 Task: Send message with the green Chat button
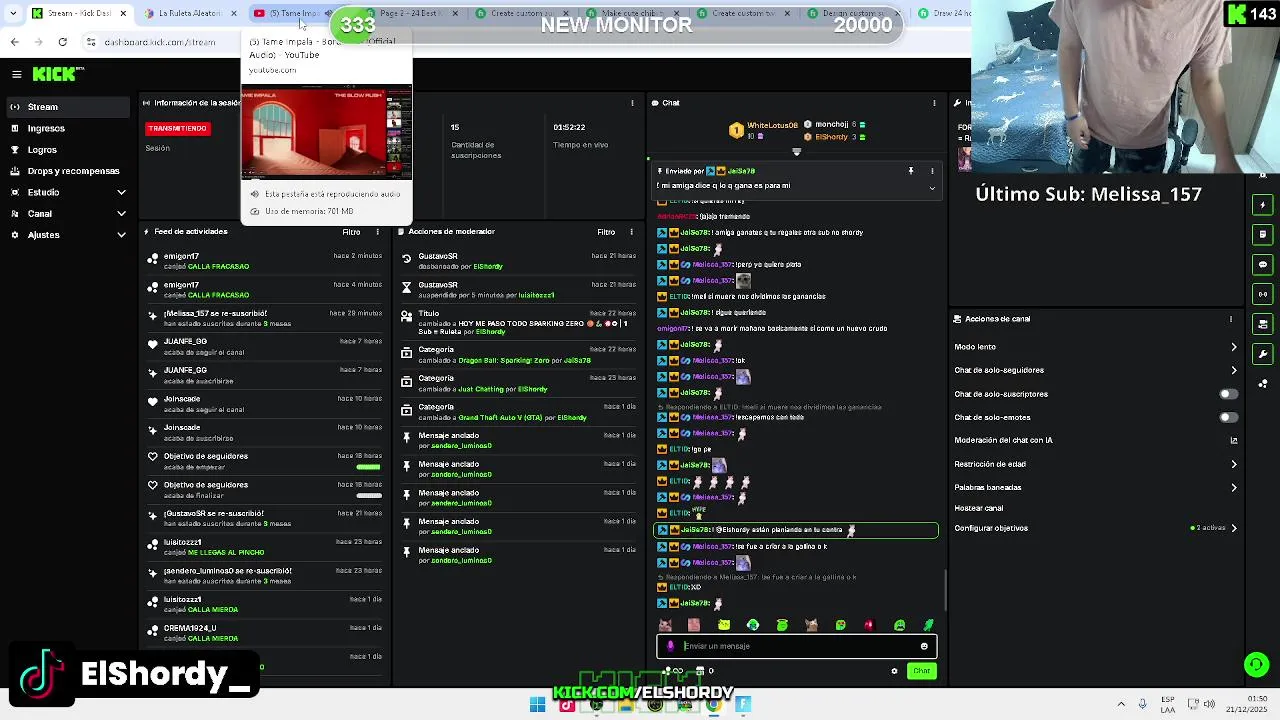(x=921, y=671)
